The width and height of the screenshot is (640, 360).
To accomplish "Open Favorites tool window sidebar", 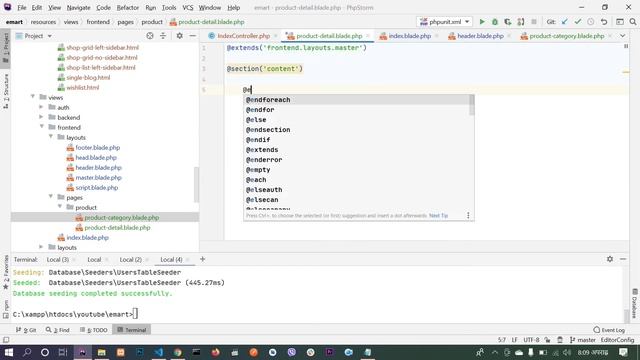I will point(6,271).
